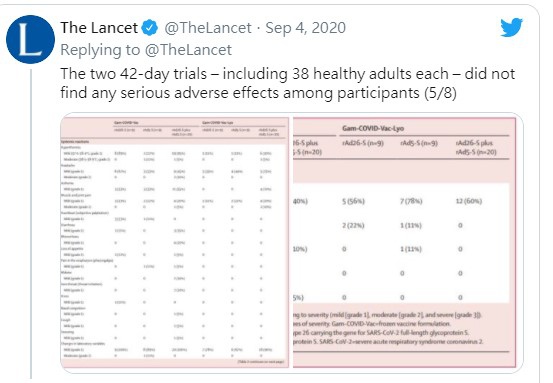Click the 12 (60%) table cell
This screenshot has height=383, width=553.
(x=469, y=201)
